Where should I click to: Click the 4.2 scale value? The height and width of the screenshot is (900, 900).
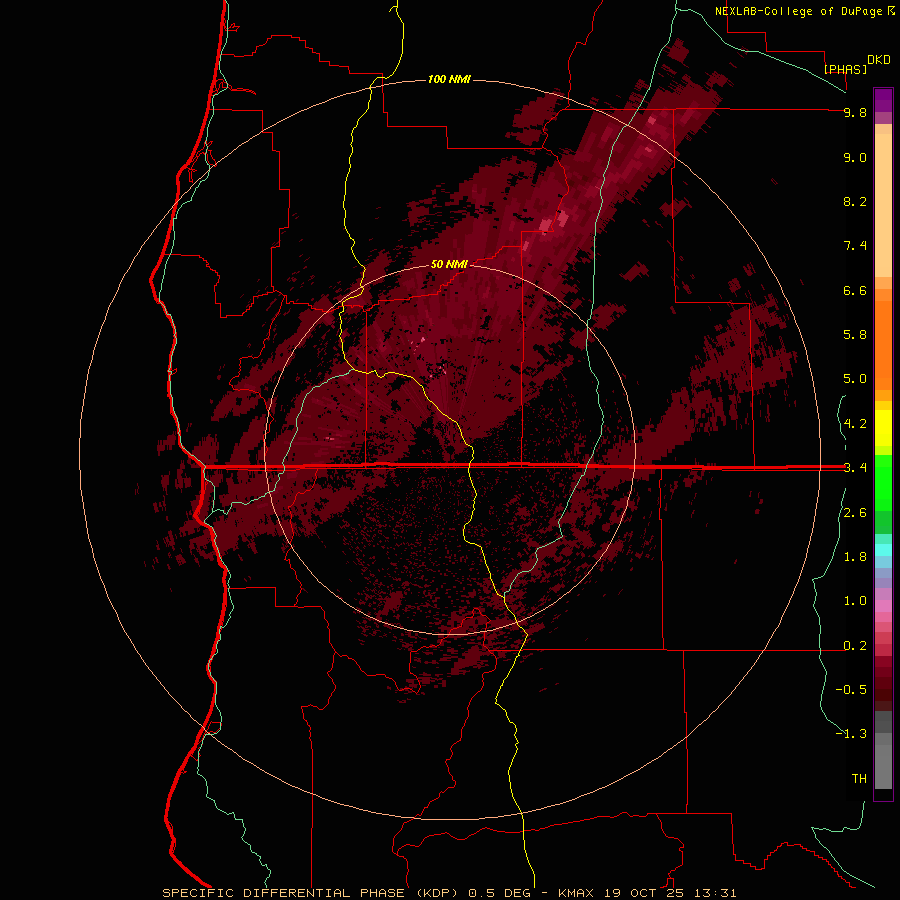tap(855, 424)
